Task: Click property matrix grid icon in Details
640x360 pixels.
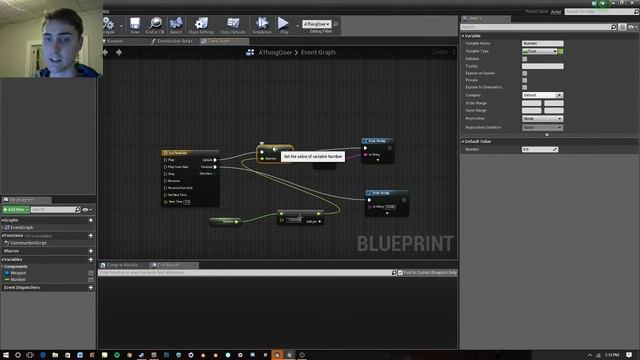Action: click(x=622, y=27)
